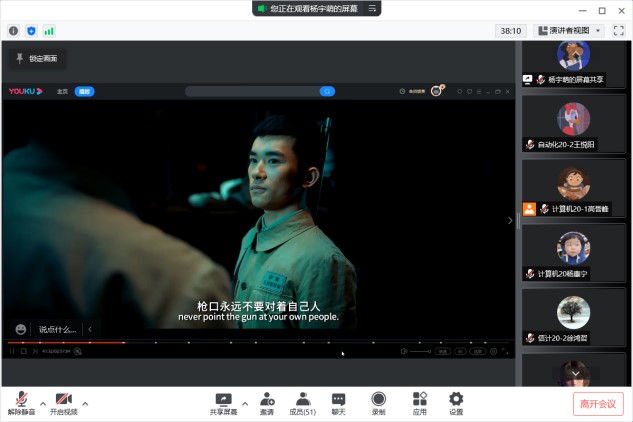Open meeting Settings (设置)
Image resolution: width=633 pixels, height=422 pixels.
click(456, 403)
